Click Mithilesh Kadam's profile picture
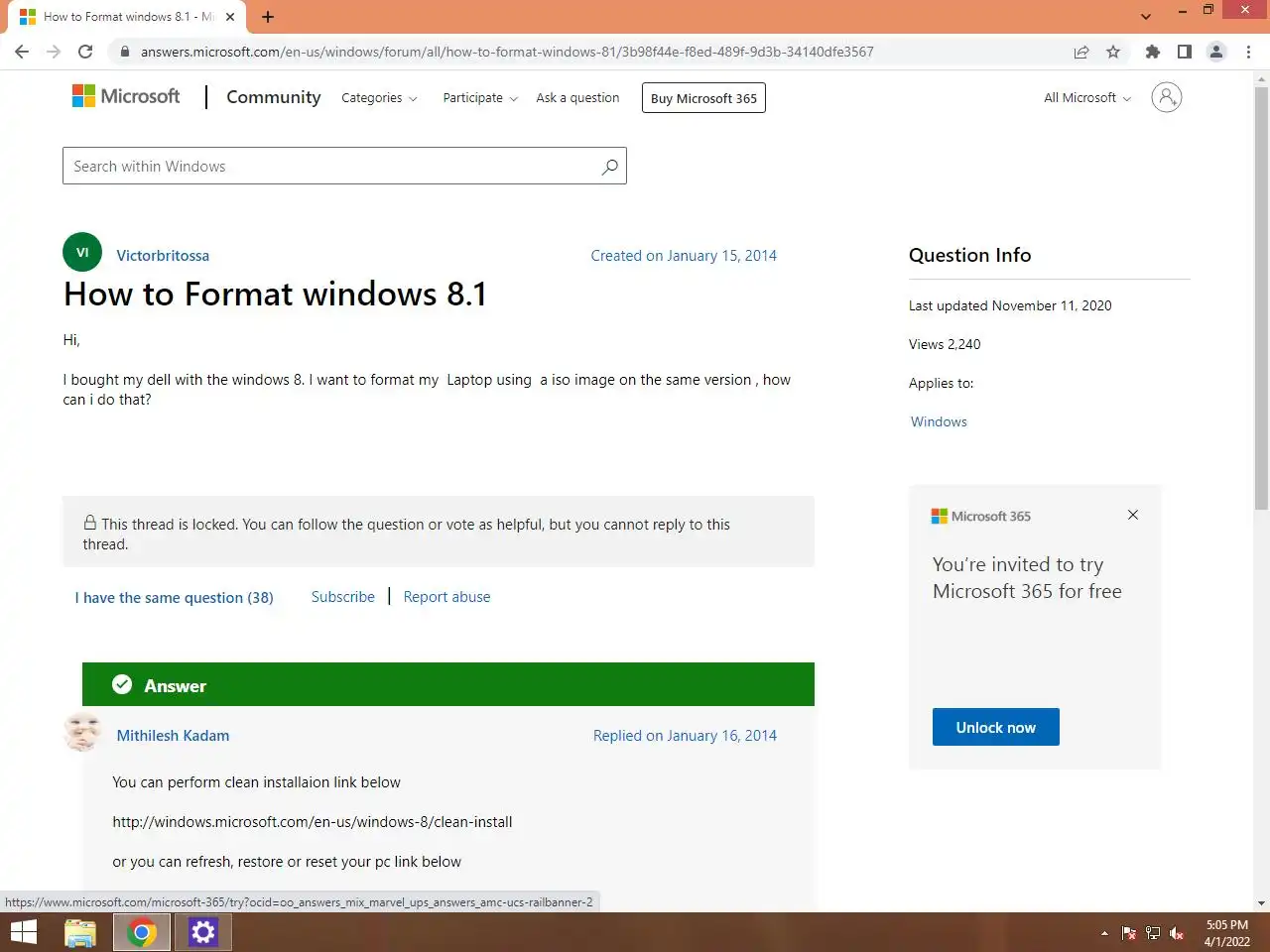This screenshot has height=952, width=1270. click(82, 733)
